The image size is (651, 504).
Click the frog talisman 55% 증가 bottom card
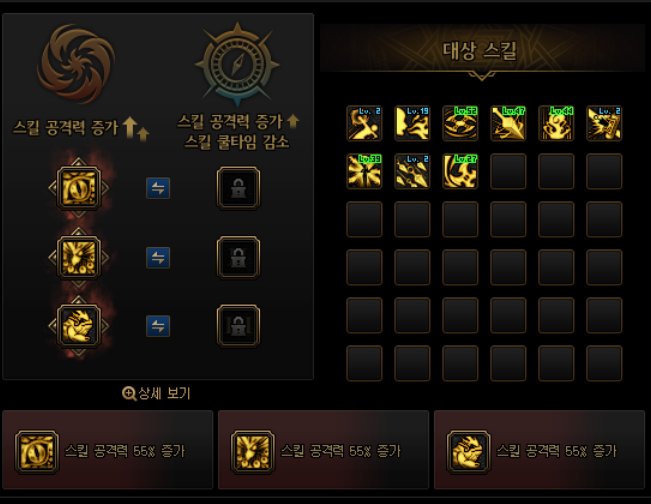(539, 450)
